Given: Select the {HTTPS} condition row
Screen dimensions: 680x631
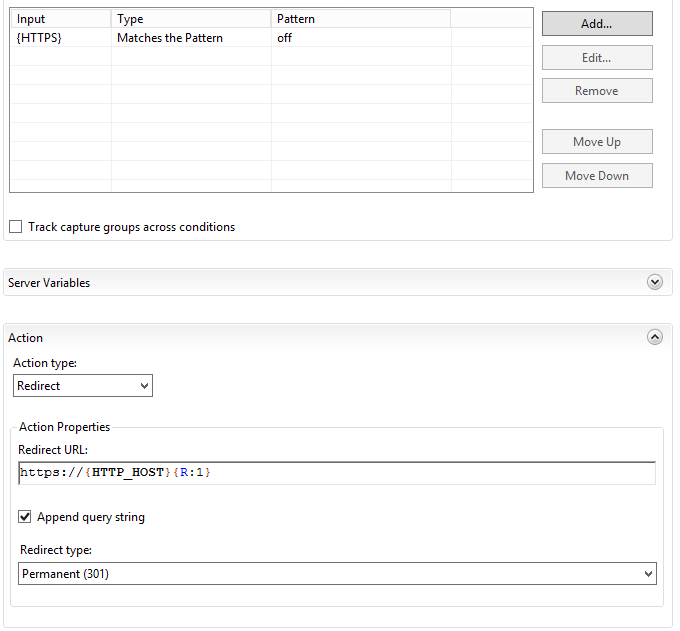Looking at the screenshot, I should tap(271, 38).
